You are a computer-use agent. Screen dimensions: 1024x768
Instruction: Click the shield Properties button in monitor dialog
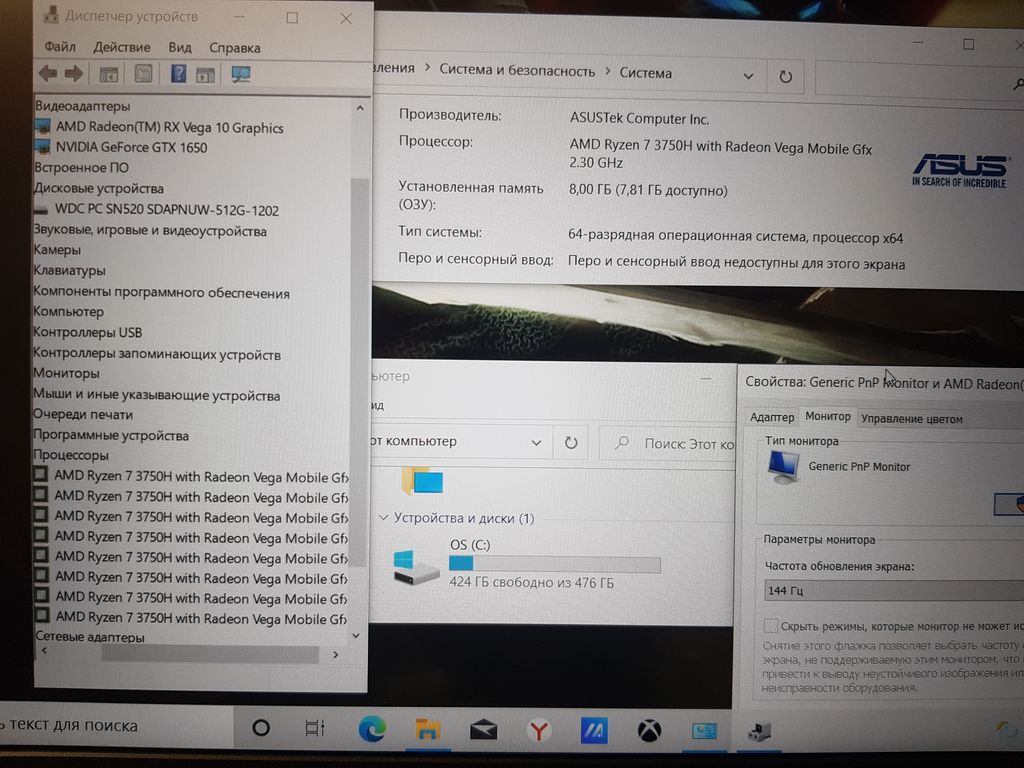(1009, 504)
